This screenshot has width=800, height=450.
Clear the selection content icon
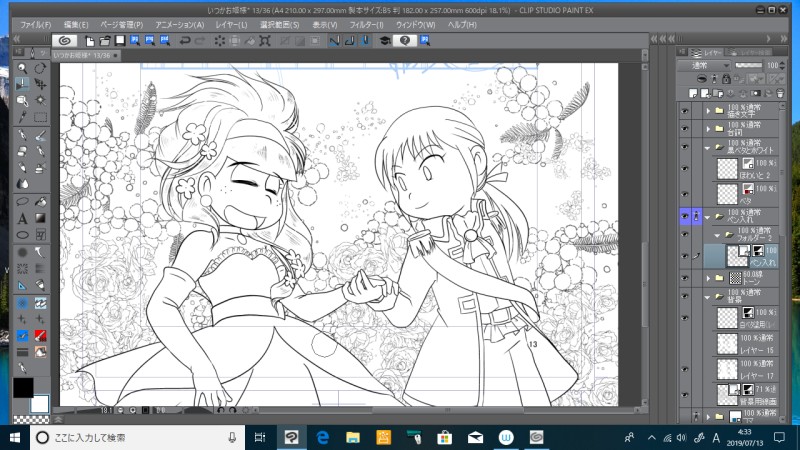219,41
